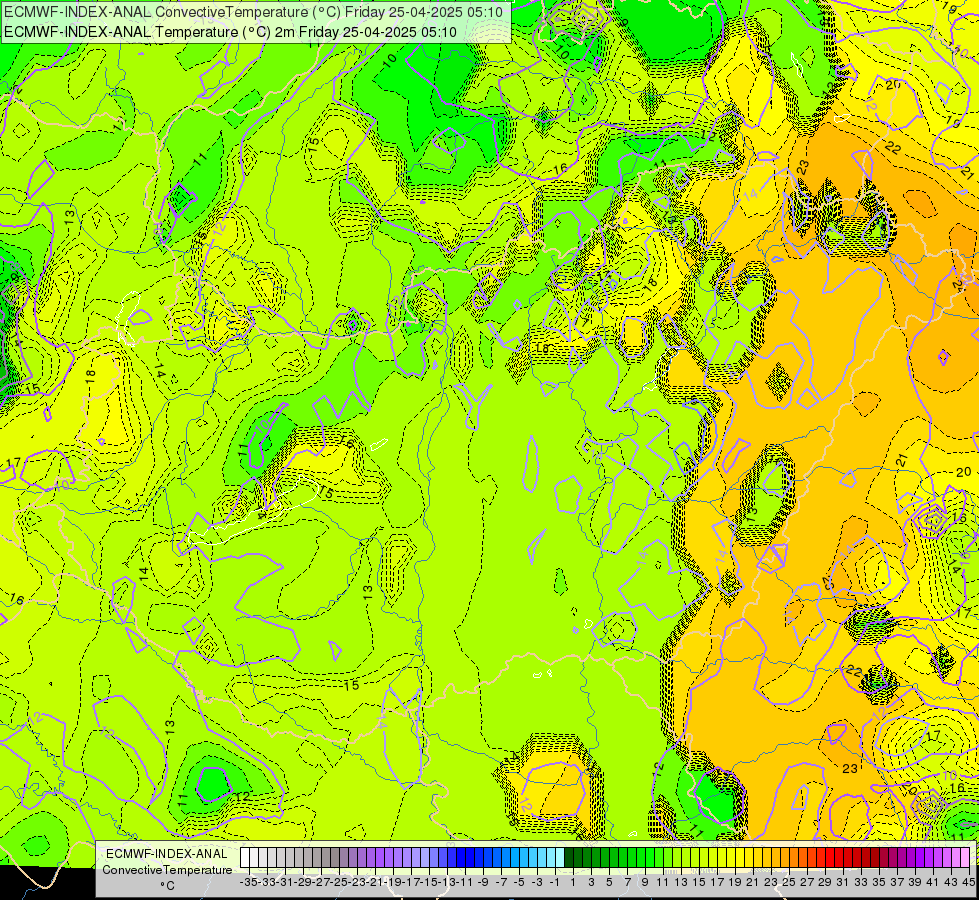Click the legend label ECMWF-INDEX-ANAL

pyautogui.click(x=167, y=854)
